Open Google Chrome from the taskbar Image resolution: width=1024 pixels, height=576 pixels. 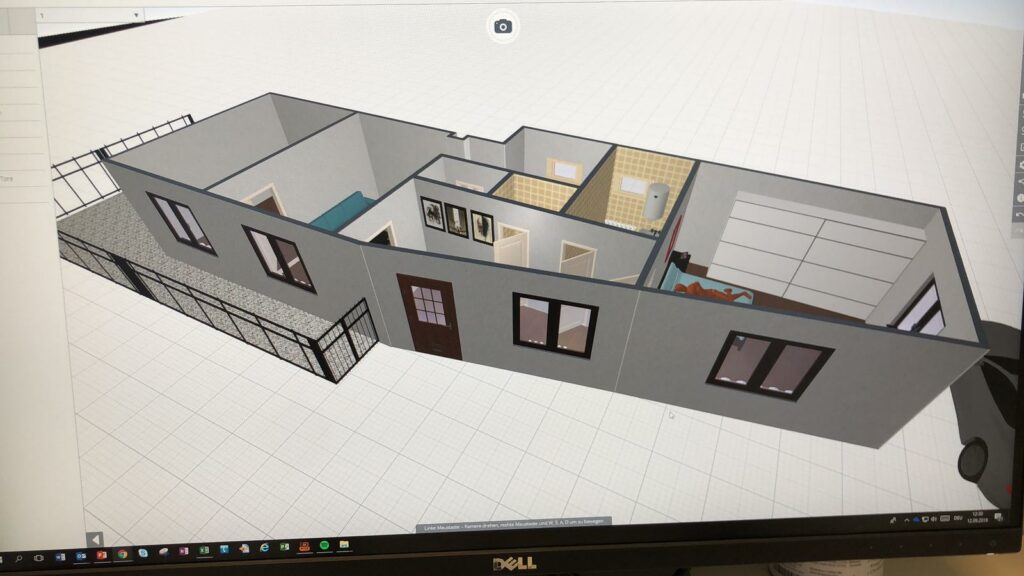122,554
